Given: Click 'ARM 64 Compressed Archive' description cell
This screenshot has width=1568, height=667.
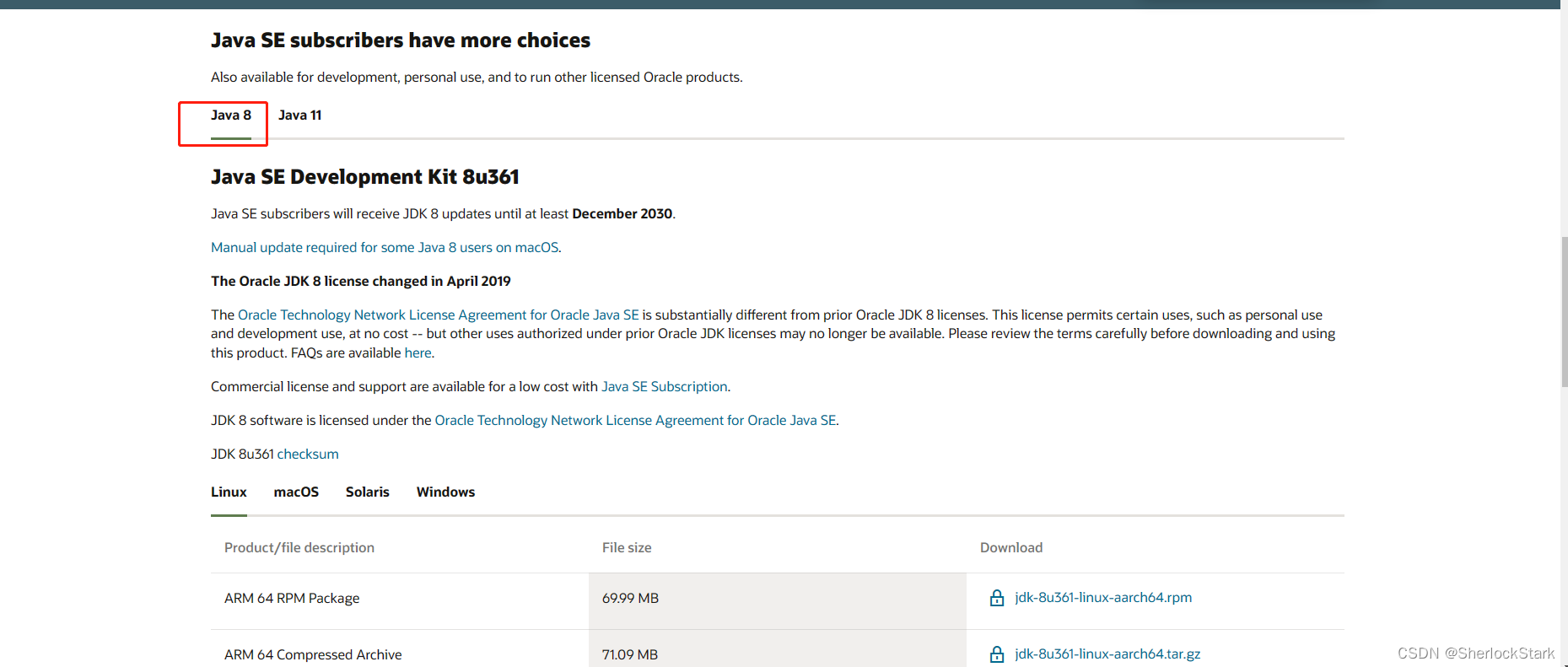Looking at the screenshot, I should 400,648.
